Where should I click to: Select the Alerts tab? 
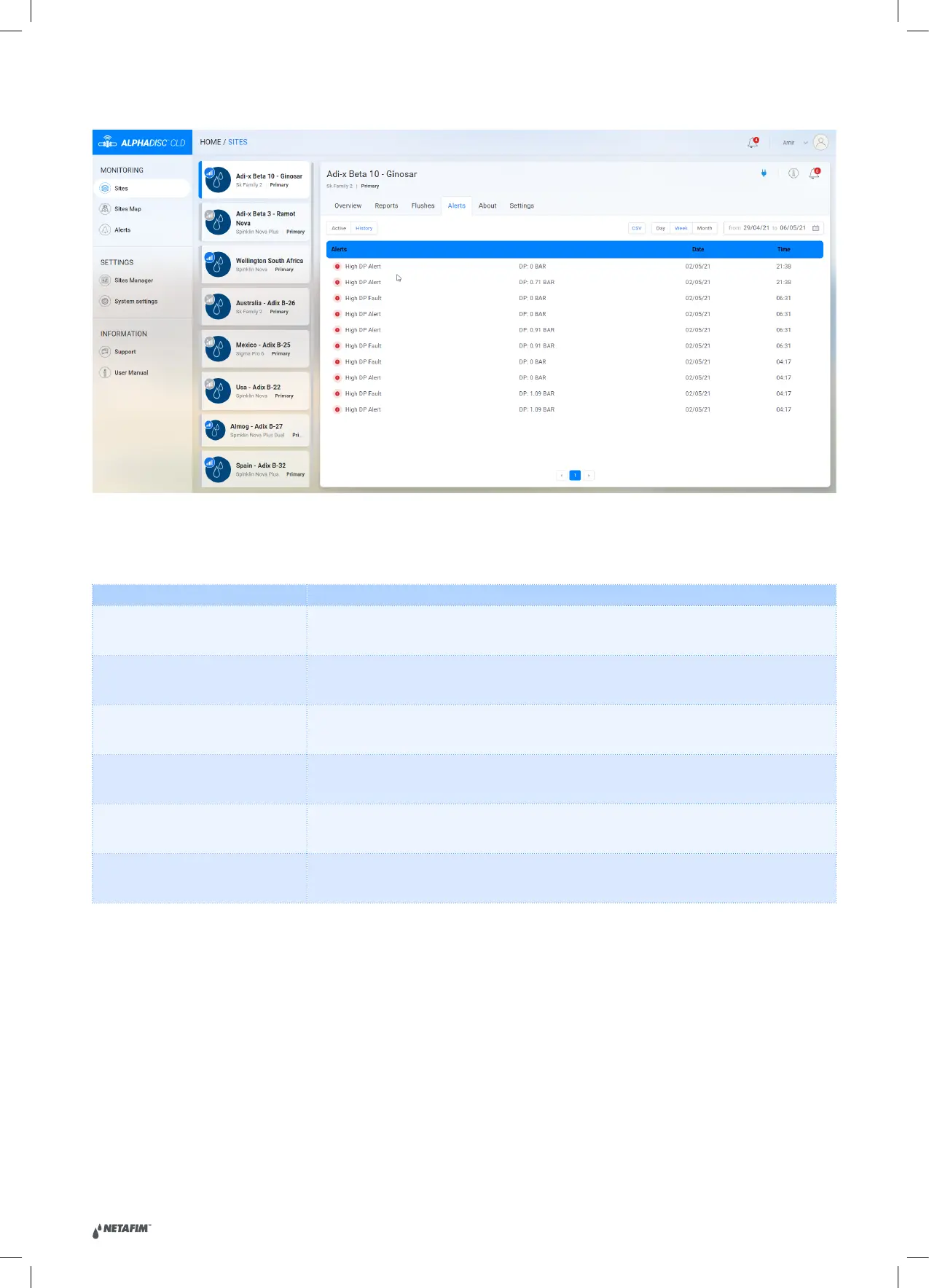click(x=457, y=206)
